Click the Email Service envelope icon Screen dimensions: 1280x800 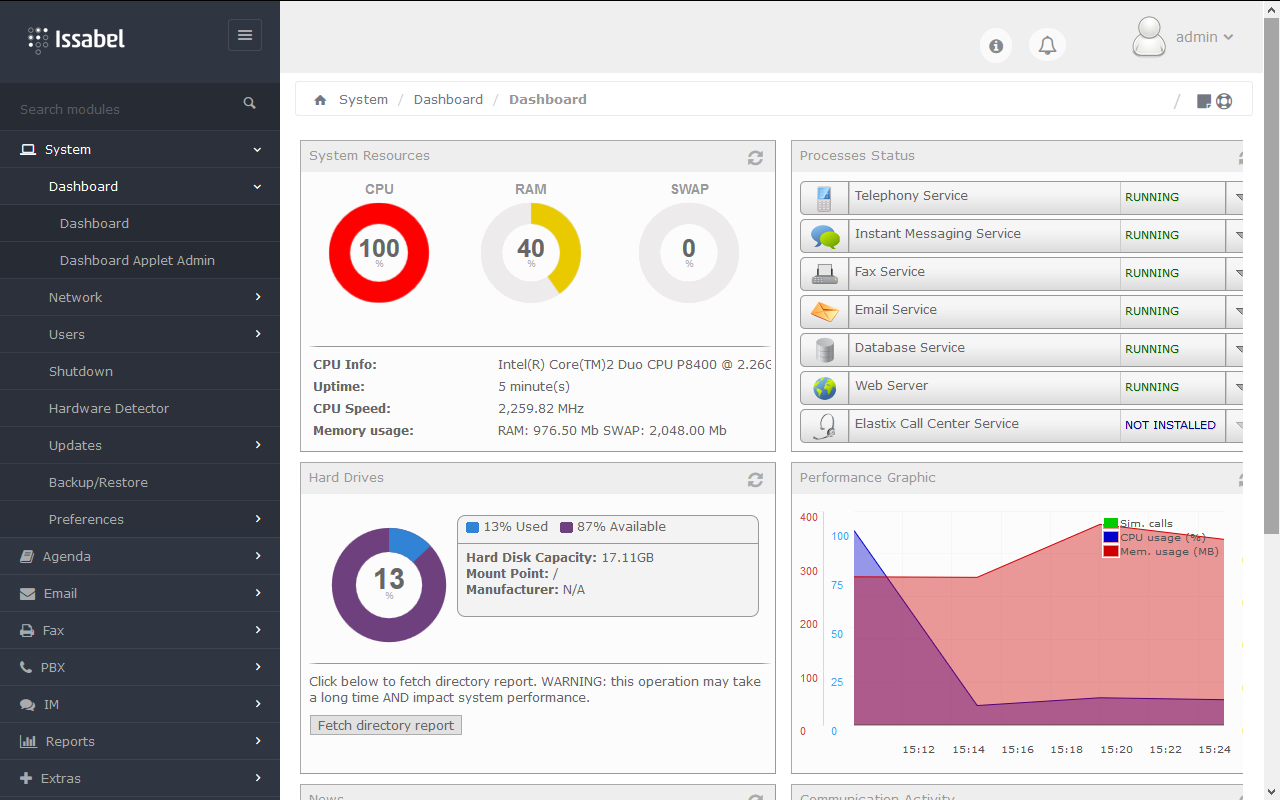coord(825,312)
